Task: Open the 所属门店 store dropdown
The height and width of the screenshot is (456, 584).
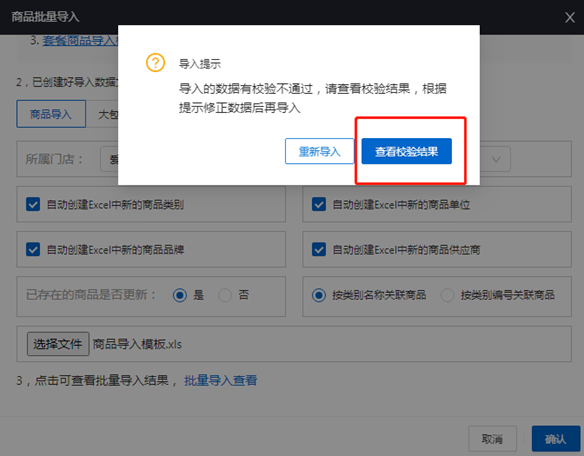Action: click(109, 159)
